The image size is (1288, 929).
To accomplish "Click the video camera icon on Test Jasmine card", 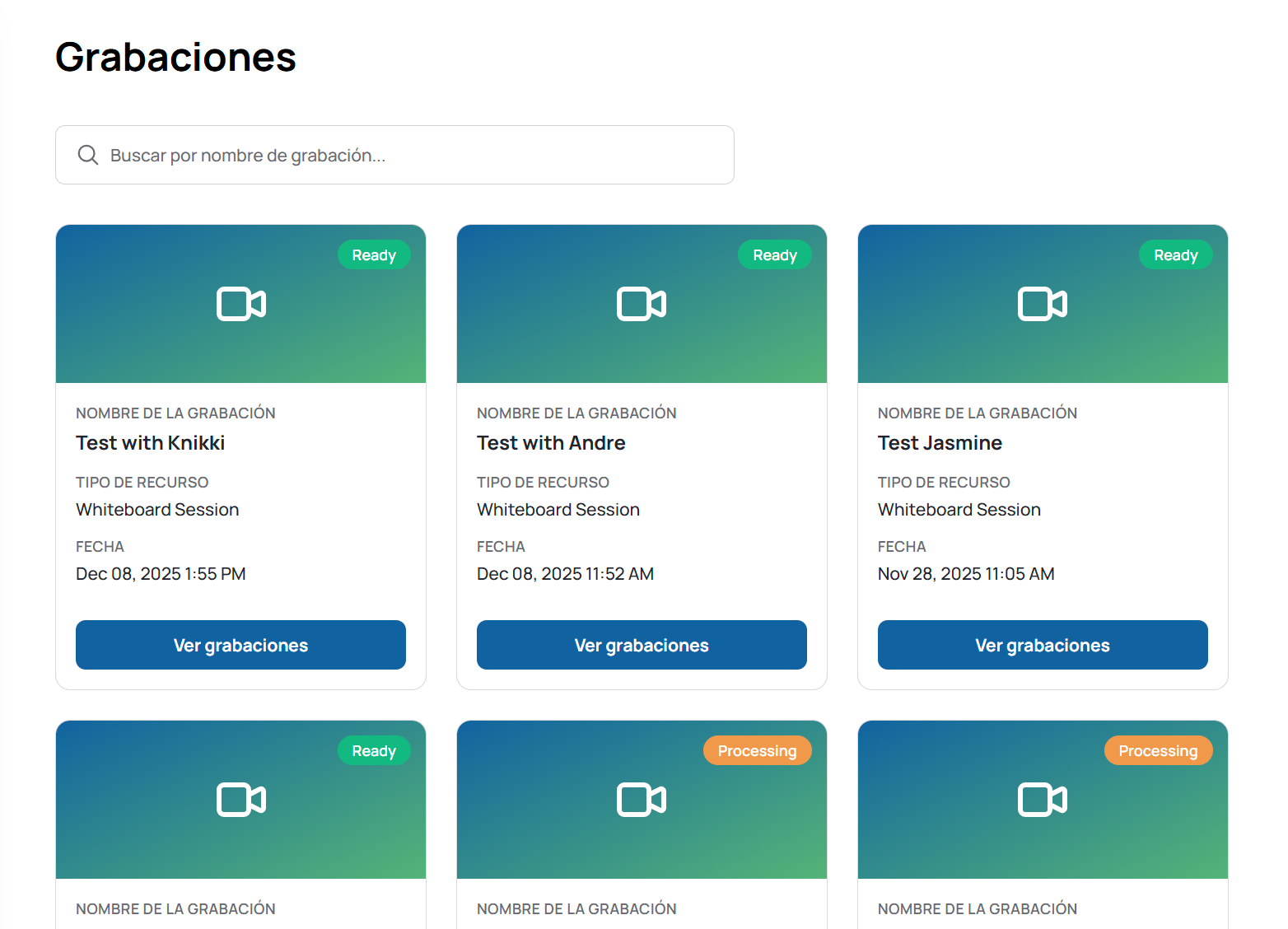I will click(x=1043, y=304).
